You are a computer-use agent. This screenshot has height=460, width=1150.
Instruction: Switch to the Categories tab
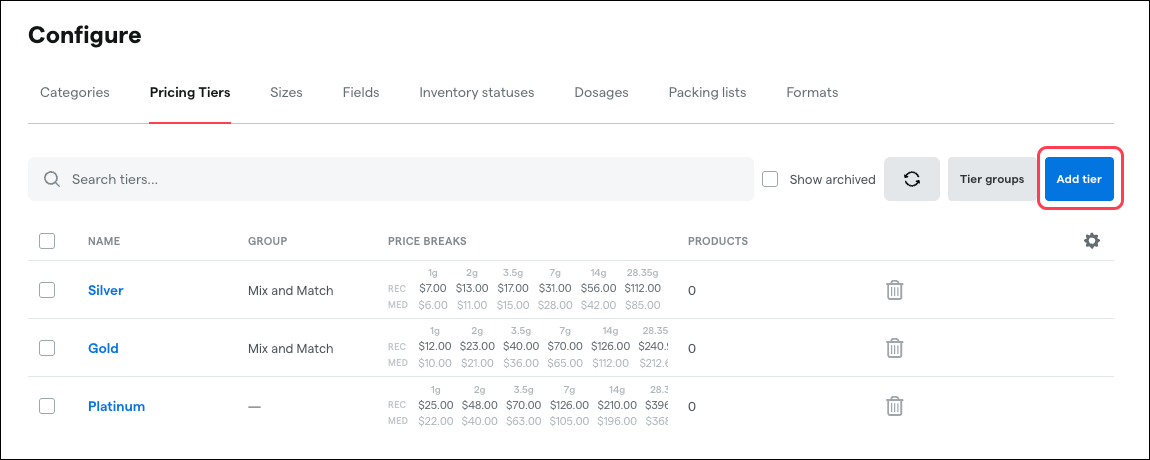(x=75, y=92)
